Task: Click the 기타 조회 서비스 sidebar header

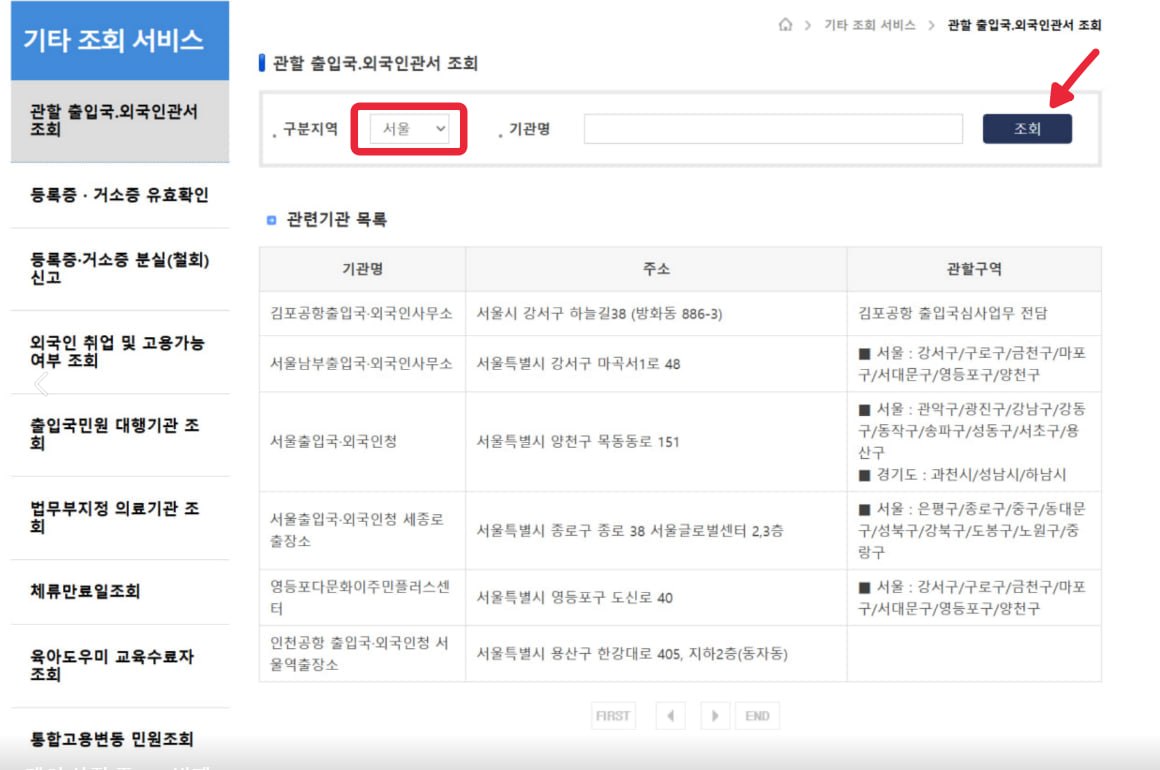Action: 120,40
